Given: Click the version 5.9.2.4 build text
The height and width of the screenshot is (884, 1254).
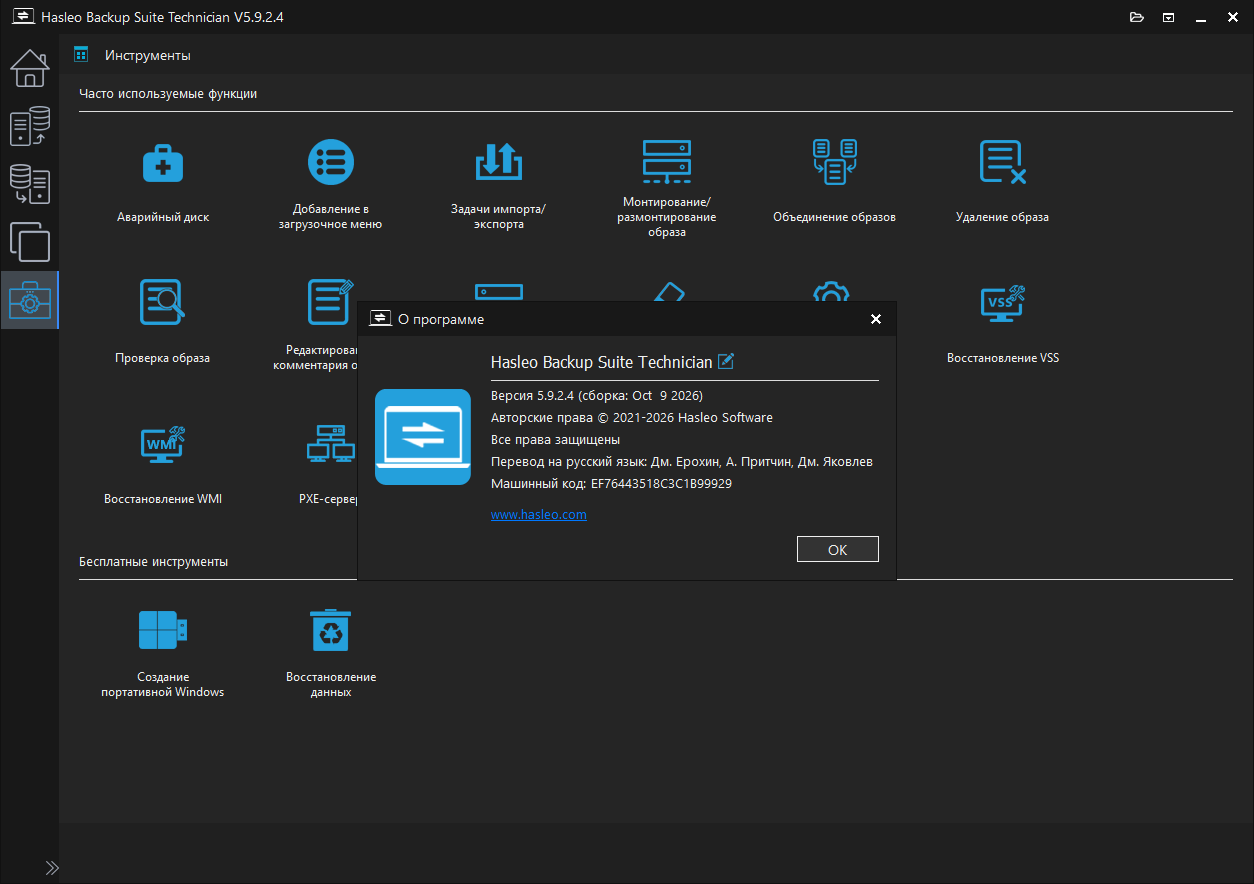Looking at the screenshot, I should (597, 396).
